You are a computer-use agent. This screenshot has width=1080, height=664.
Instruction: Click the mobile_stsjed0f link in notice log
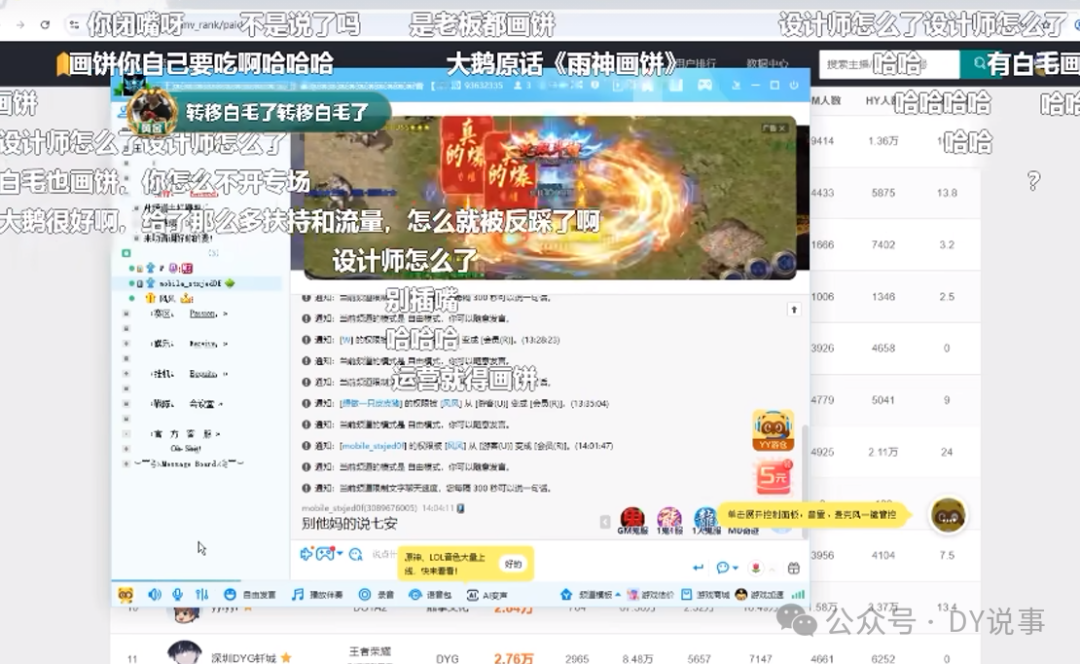click(x=373, y=446)
